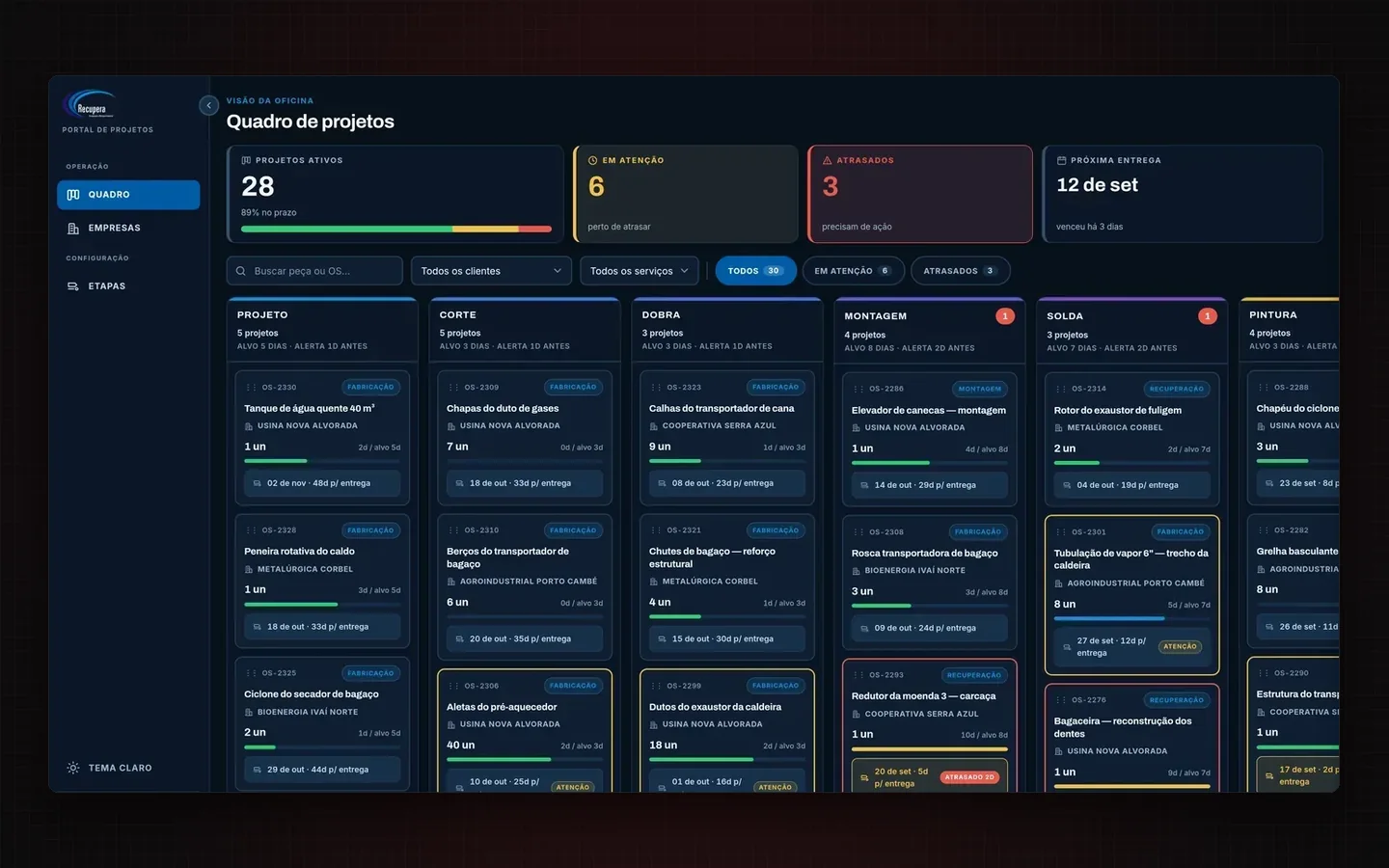Screen dimensions: 1389x868
Task: Click the board icon beside Projetos Ativos
Action: point(246,161)
